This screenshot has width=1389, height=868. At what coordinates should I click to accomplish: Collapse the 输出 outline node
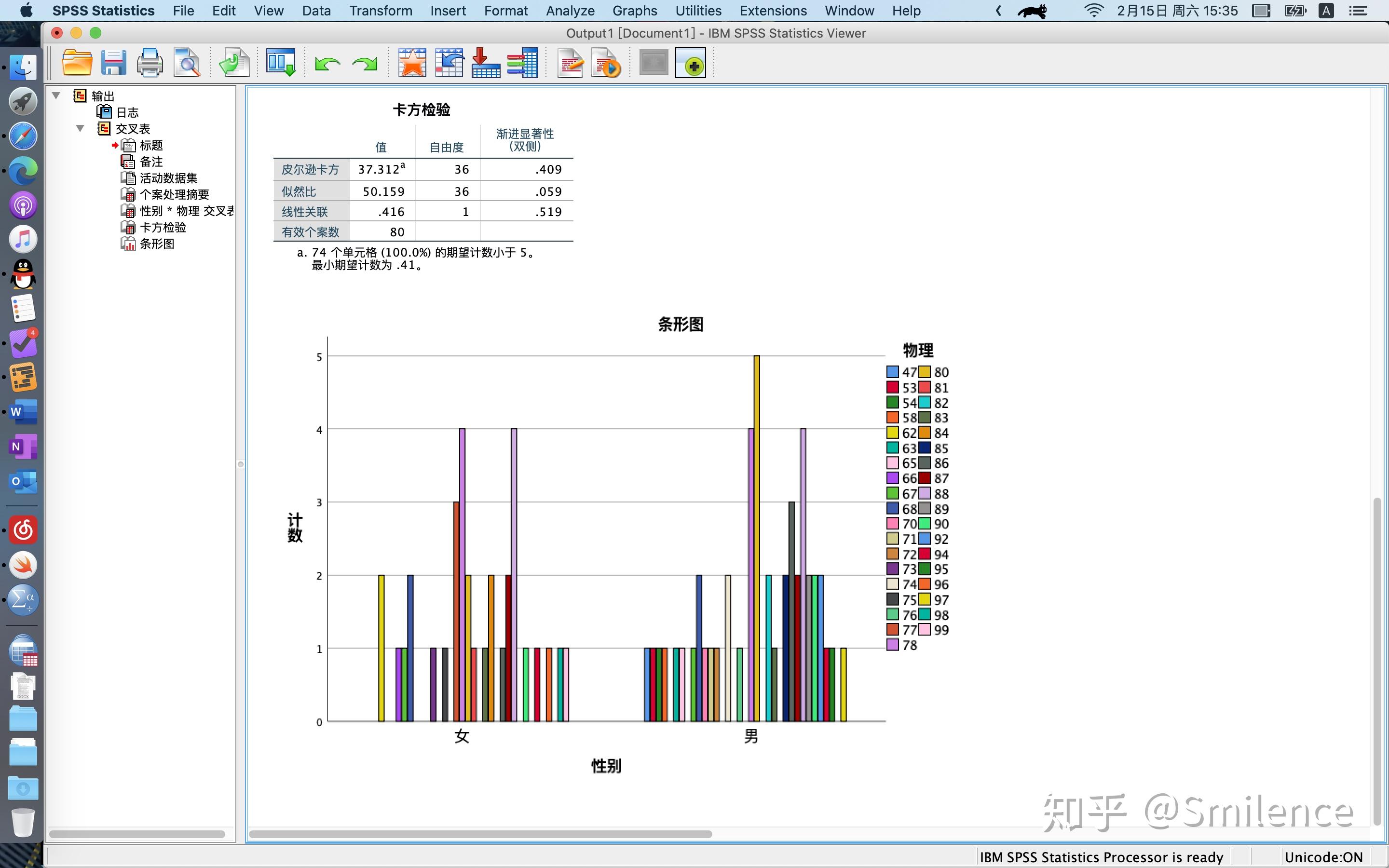click(55, 95)
